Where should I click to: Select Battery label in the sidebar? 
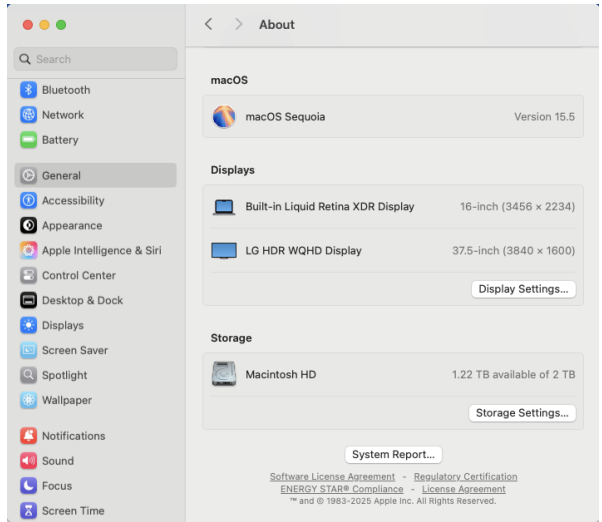click(60, 140)
